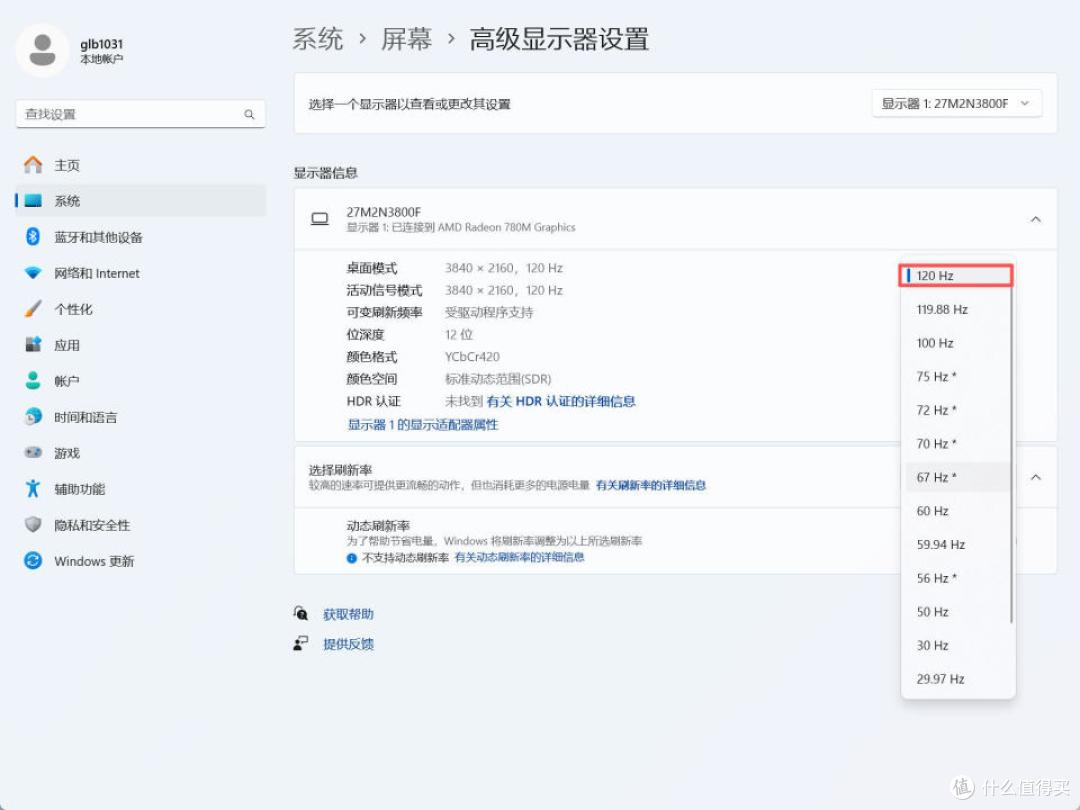This screenshot has width=1080, height=810.
Task: Click the Home house icon
Action: point(32,165)
